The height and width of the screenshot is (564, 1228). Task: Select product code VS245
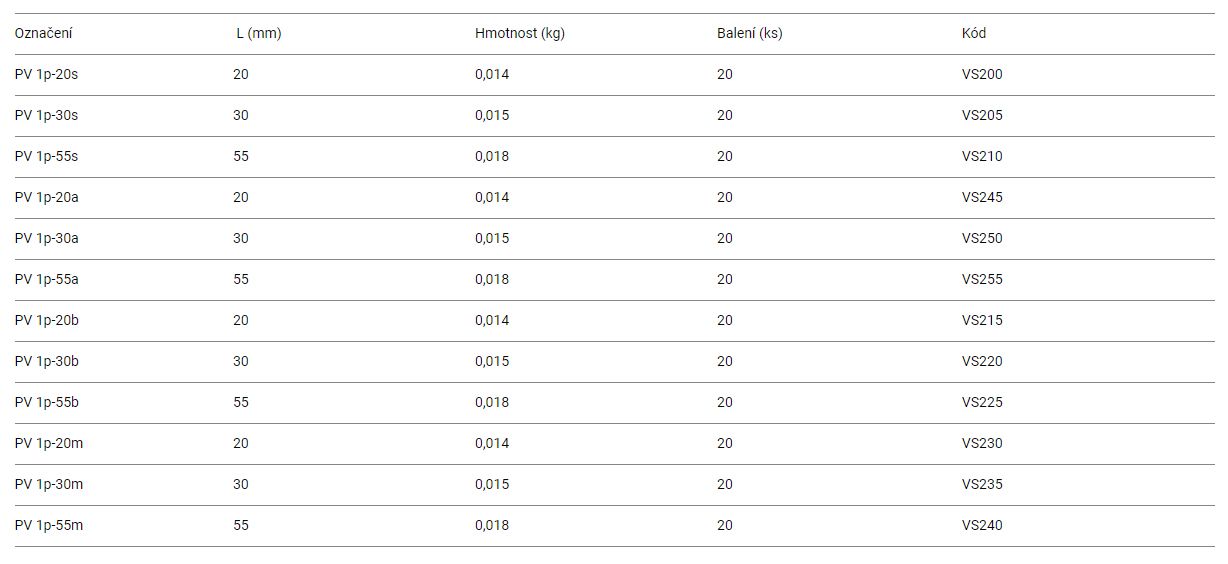coord(982,197)
